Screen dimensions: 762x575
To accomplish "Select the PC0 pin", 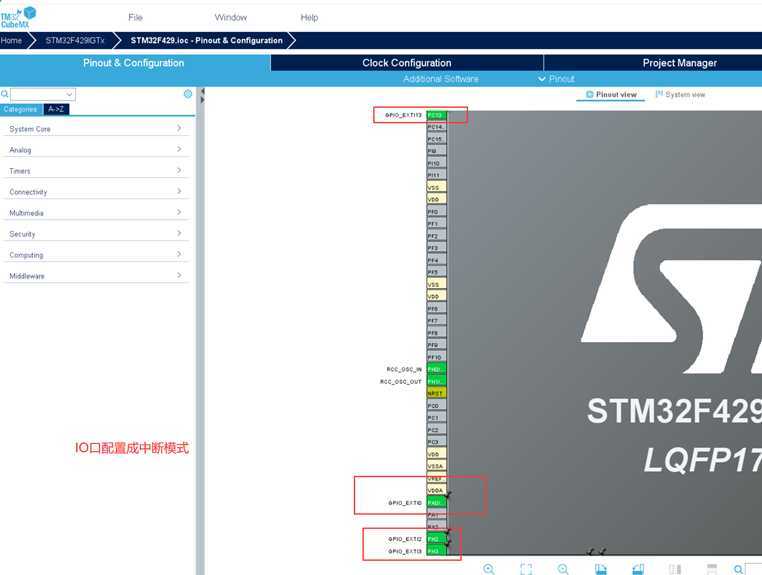I will click(436, 406).
